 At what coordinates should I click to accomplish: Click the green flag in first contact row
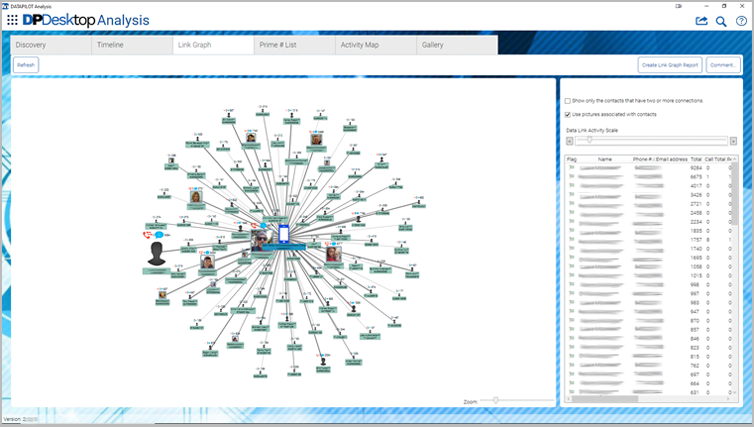[571, 168]
